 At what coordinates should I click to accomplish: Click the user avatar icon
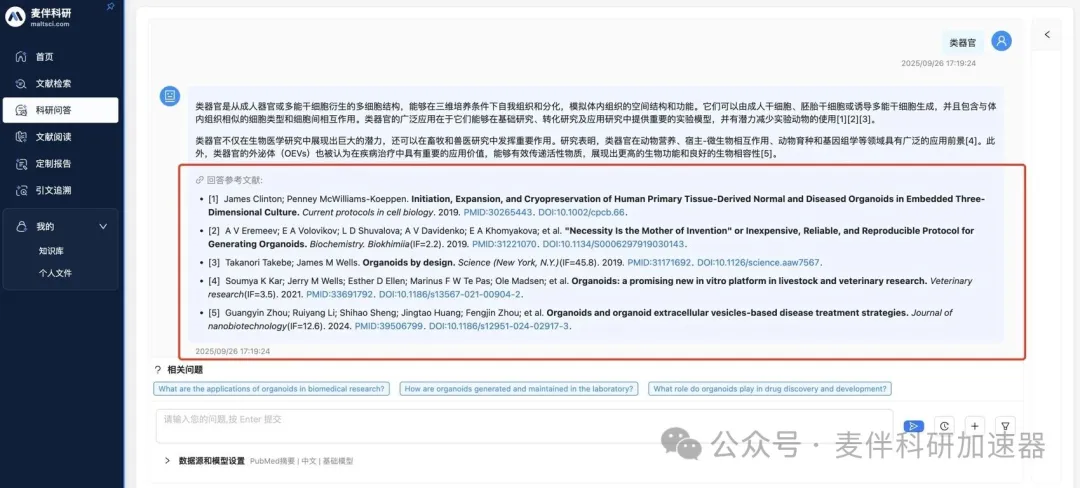(x=1001, y=41)
